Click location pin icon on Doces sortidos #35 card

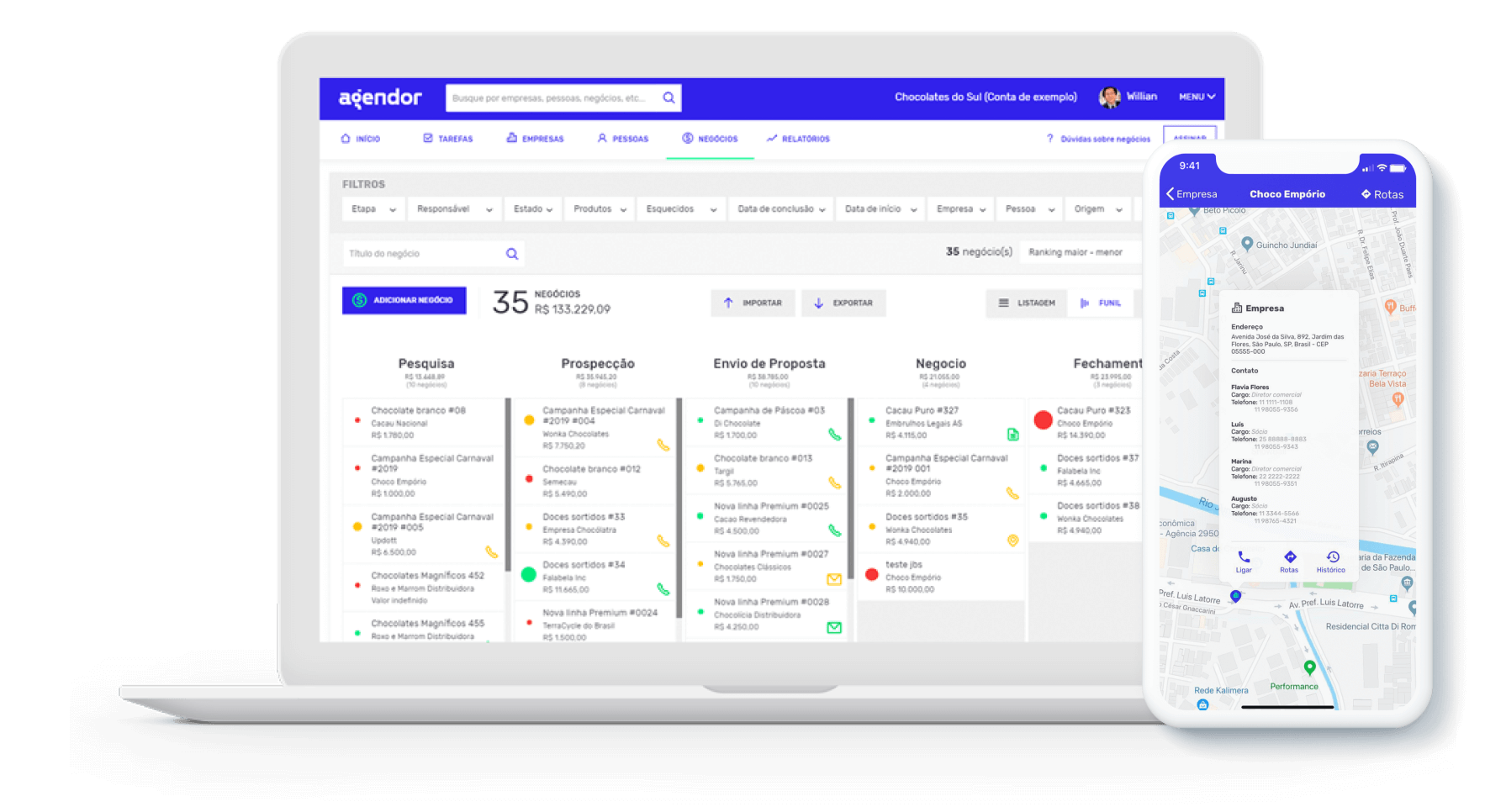click(1012, 540)
